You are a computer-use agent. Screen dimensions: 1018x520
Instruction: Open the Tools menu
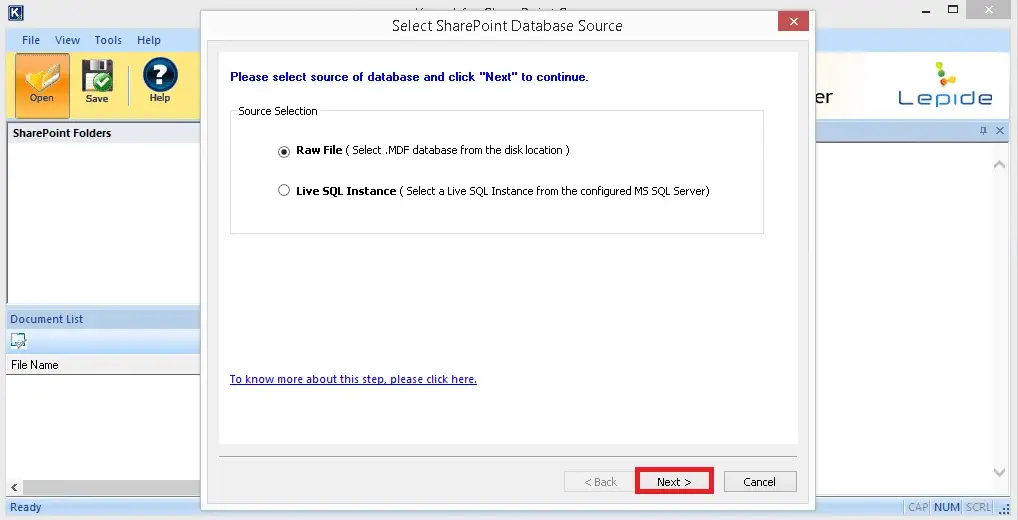click(108, 40)
